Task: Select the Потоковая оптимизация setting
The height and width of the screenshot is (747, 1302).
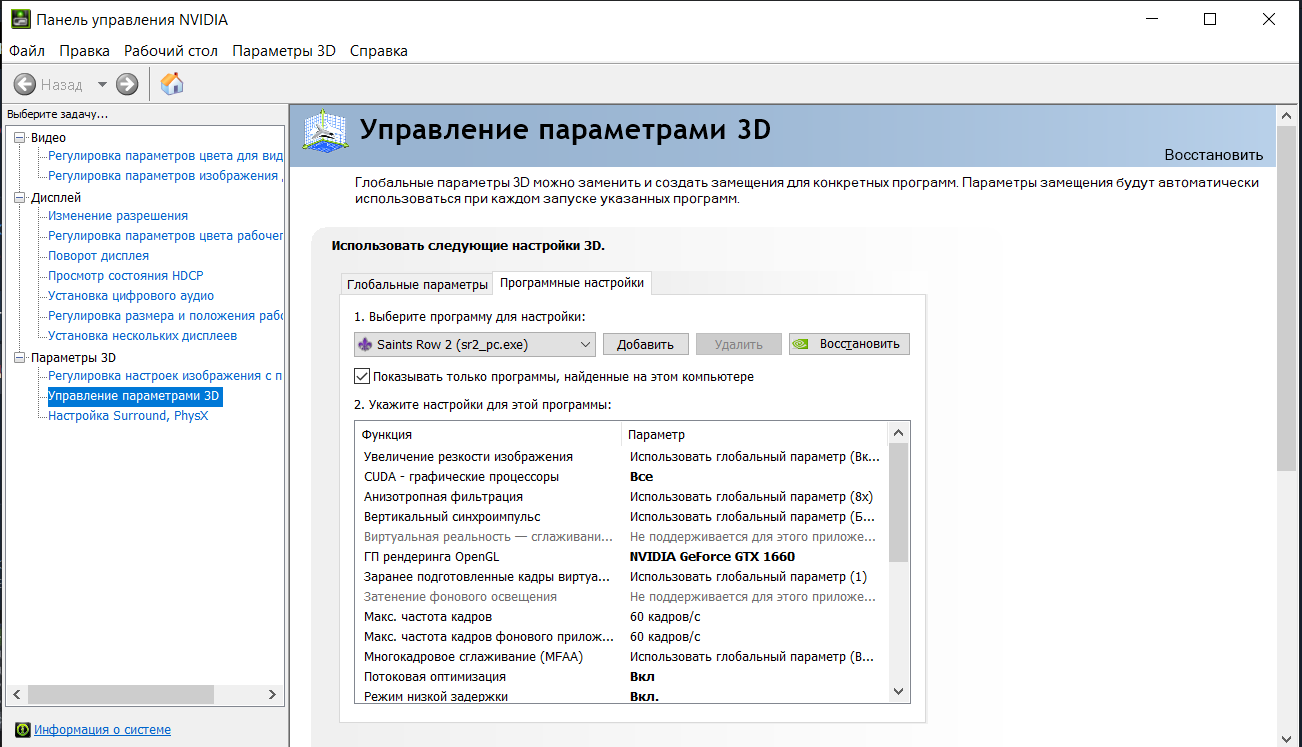Action: coord(621,677)
